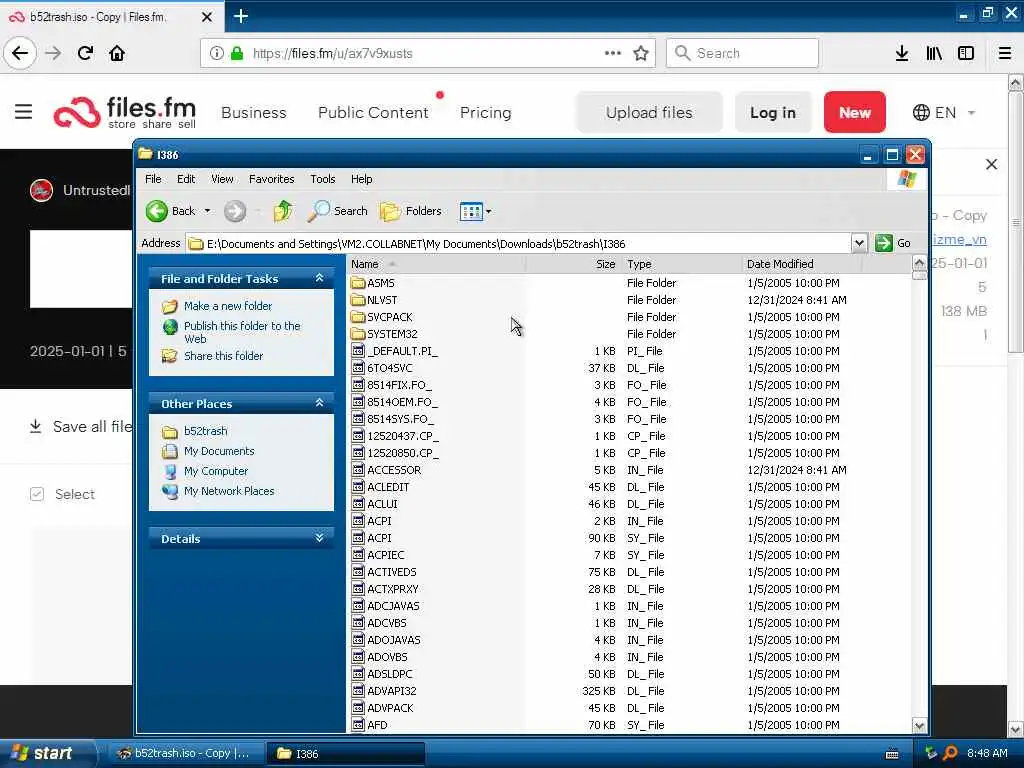Open files.fm site hamburger menu

[24, 112]
